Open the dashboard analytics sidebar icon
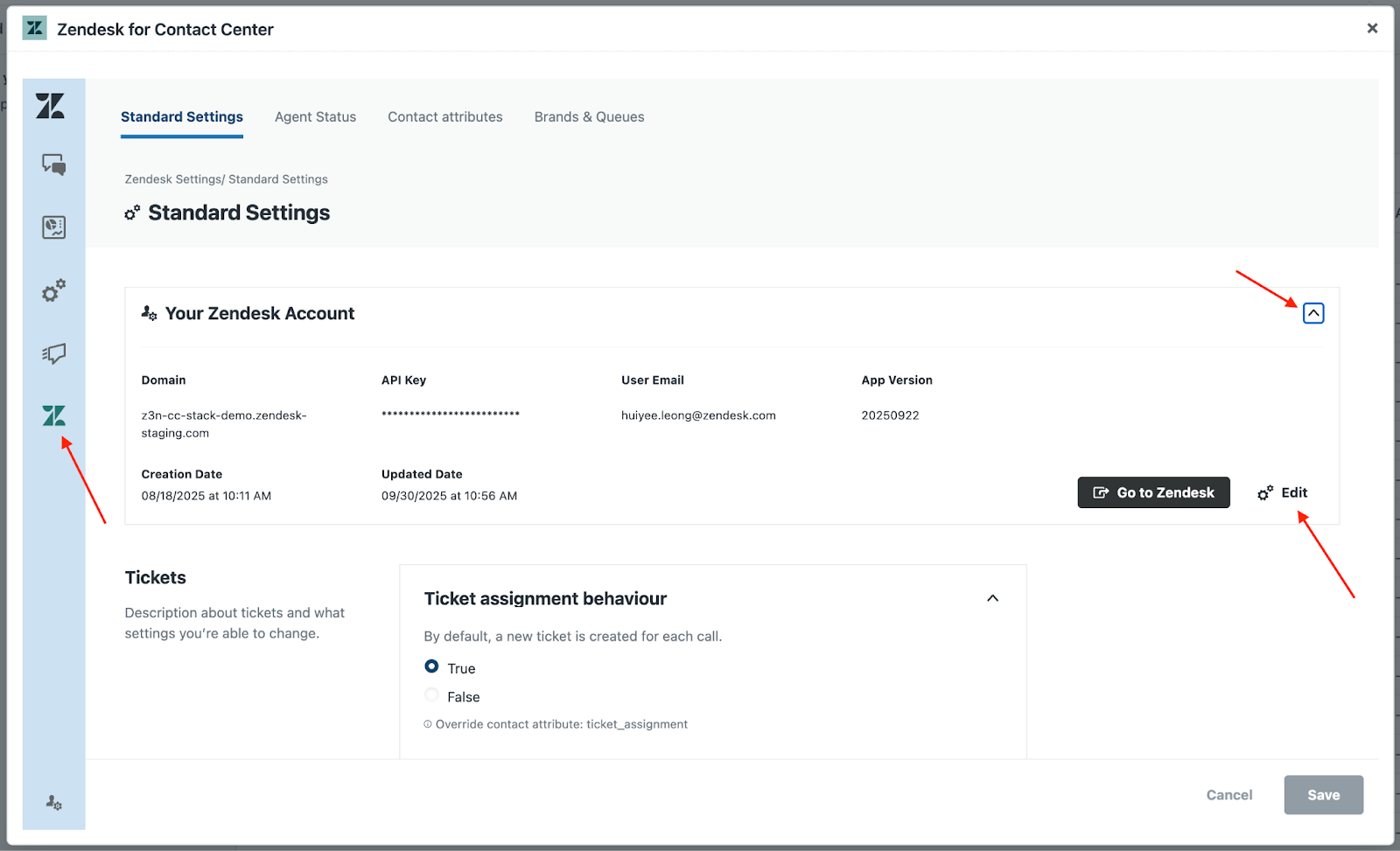 click(53, 227)
